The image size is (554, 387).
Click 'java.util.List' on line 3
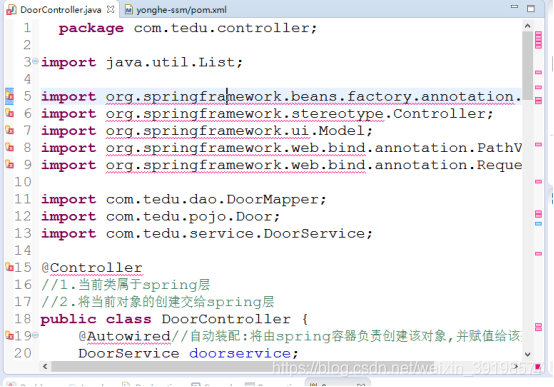pos(170,62)
